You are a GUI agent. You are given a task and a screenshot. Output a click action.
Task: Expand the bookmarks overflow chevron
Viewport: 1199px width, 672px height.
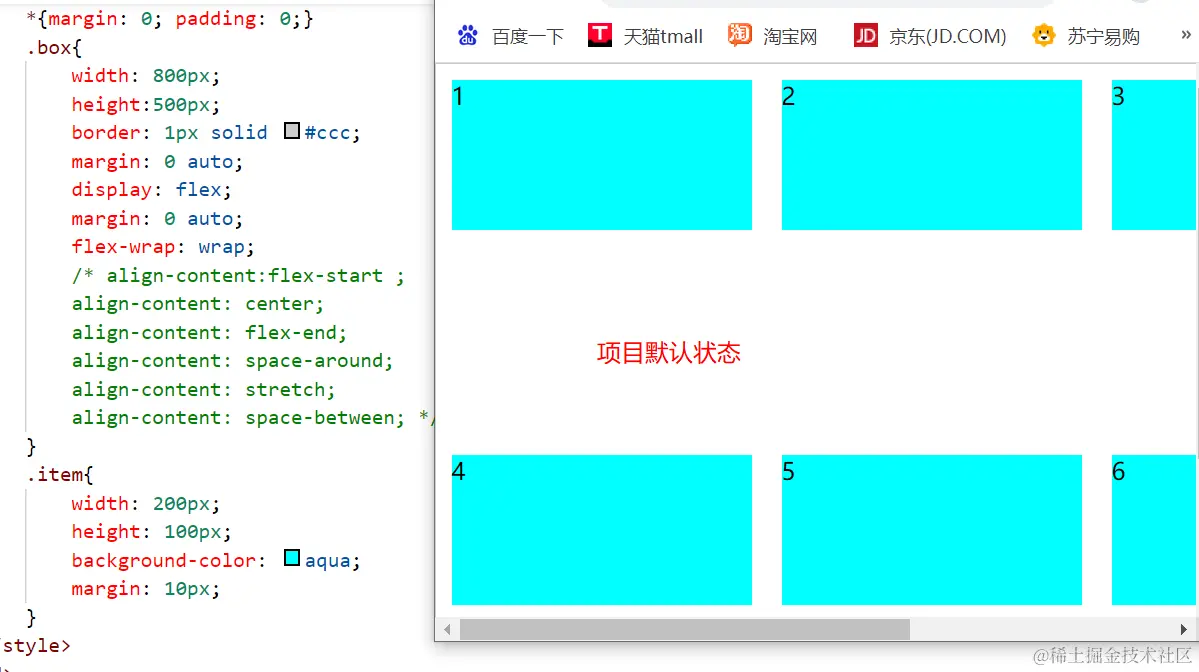[x=1186, y=35]
